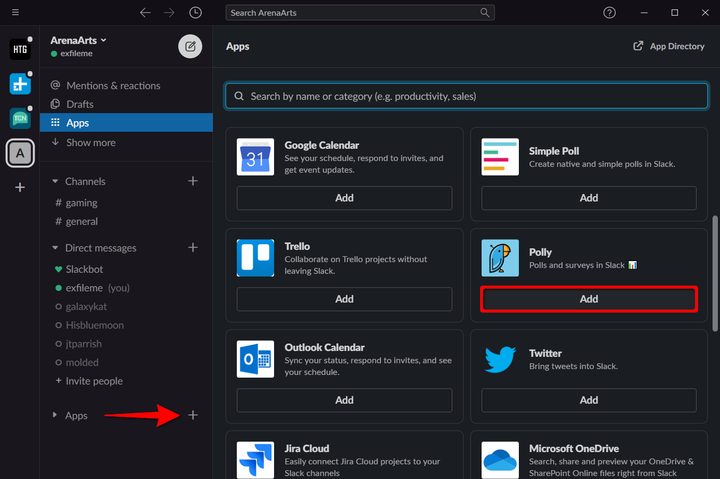
Task: Add the Twitter app
Action: coord(589,400)
